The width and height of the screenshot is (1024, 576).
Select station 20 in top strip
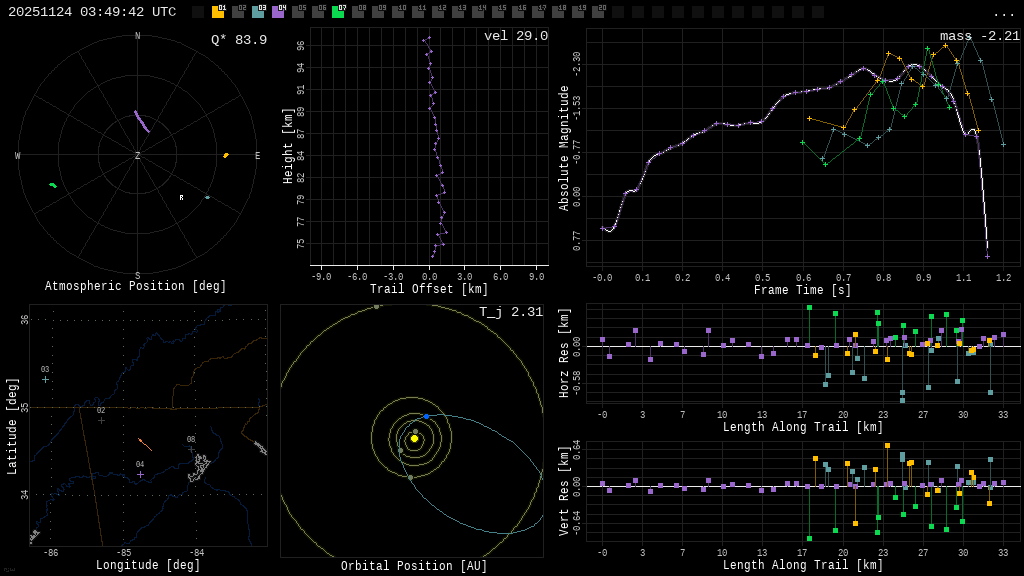[x=598, y=12]
